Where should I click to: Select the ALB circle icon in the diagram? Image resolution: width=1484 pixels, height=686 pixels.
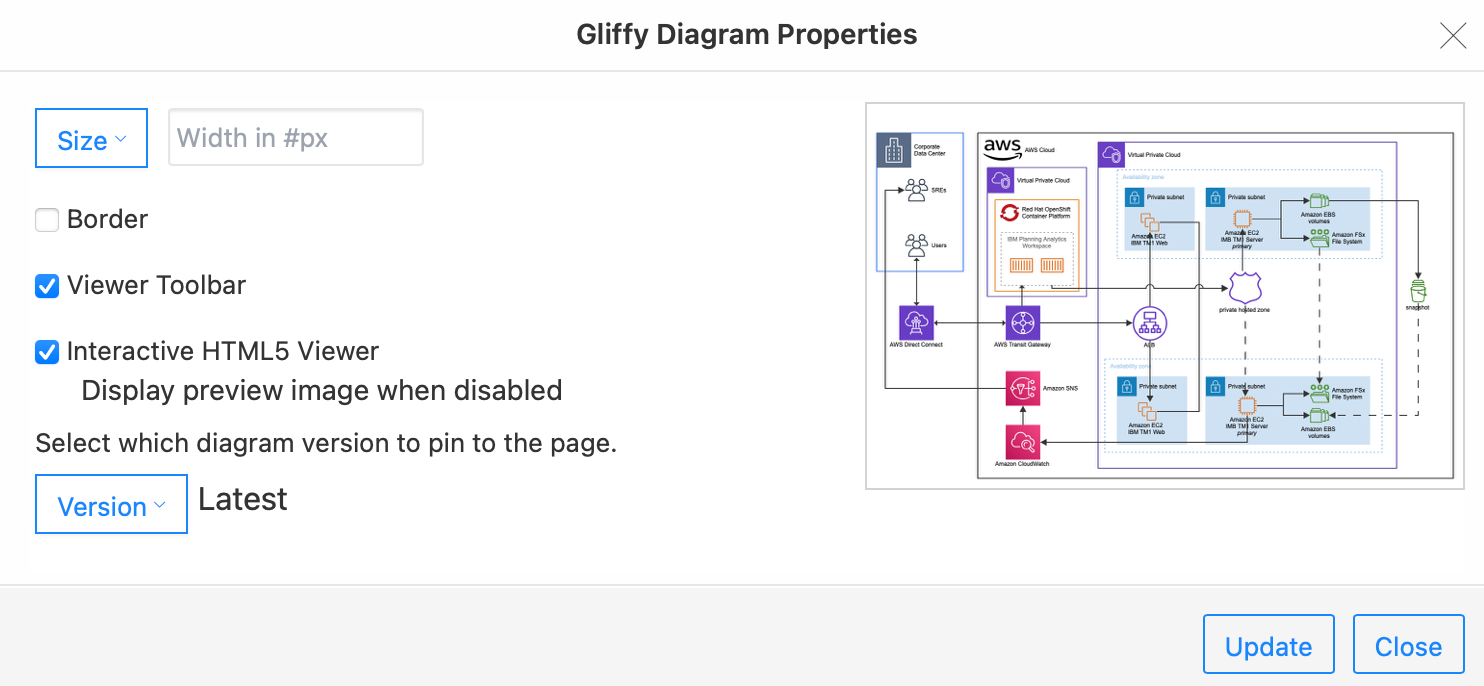click(x=1149, y=325)
